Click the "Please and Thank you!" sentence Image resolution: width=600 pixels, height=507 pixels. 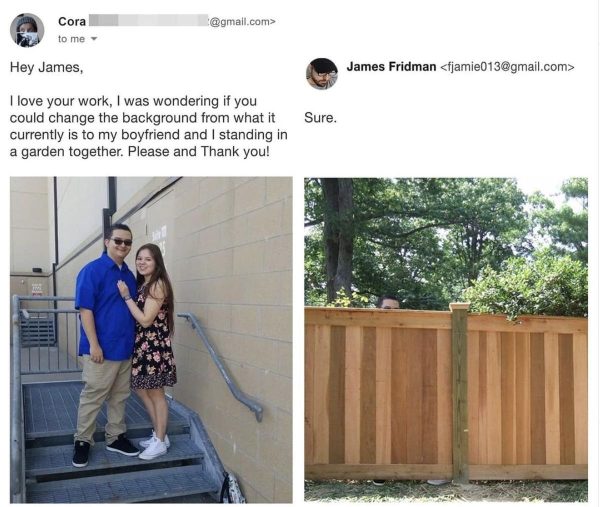[199, 152]
